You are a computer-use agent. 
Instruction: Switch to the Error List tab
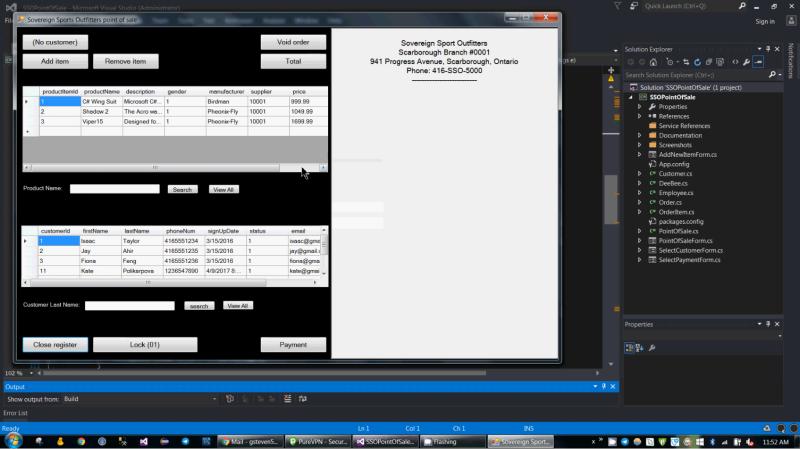(15, 413)
